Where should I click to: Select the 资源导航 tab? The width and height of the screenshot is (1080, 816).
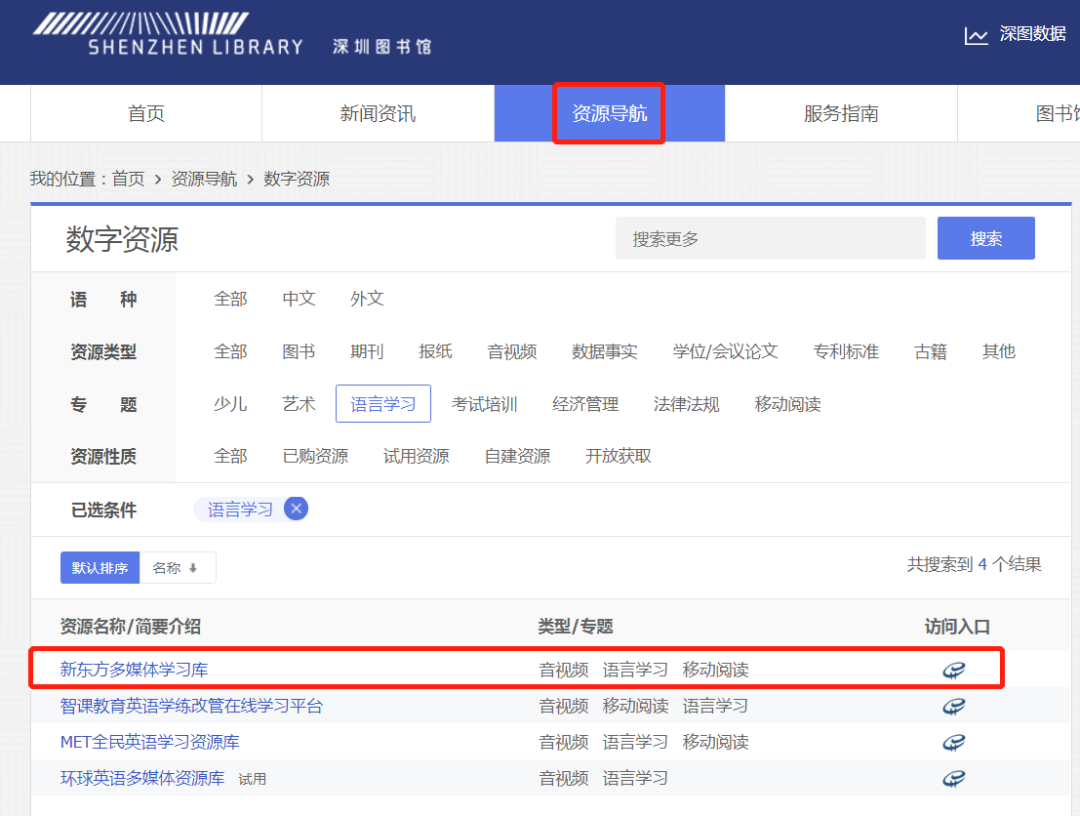[x=610, y=114]
